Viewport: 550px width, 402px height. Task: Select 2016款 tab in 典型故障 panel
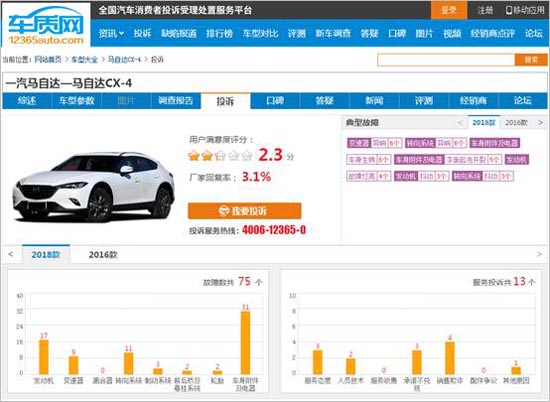[x=516, y=122]
